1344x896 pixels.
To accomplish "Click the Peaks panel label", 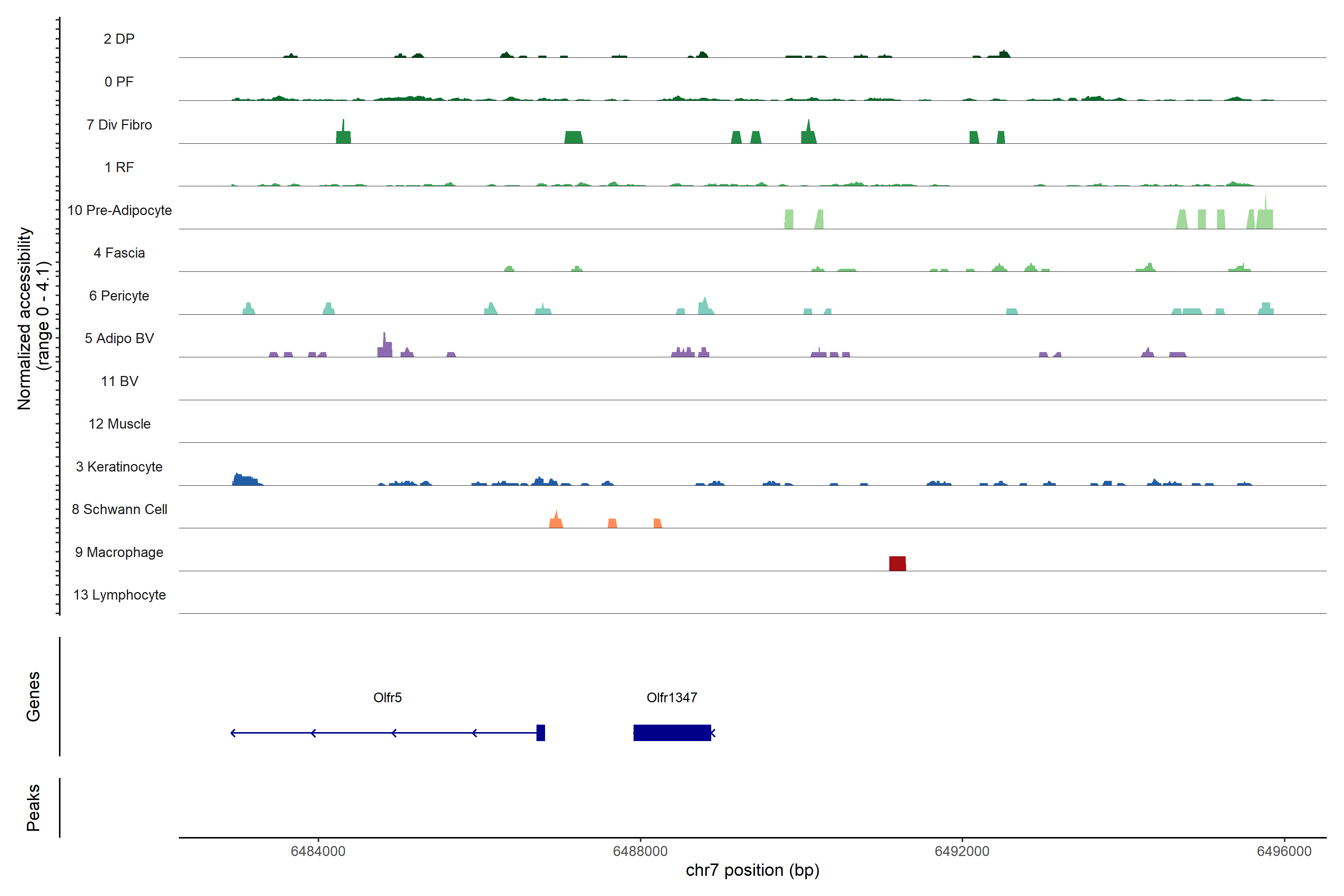I will pyautogui.click(x=33, y=808).
